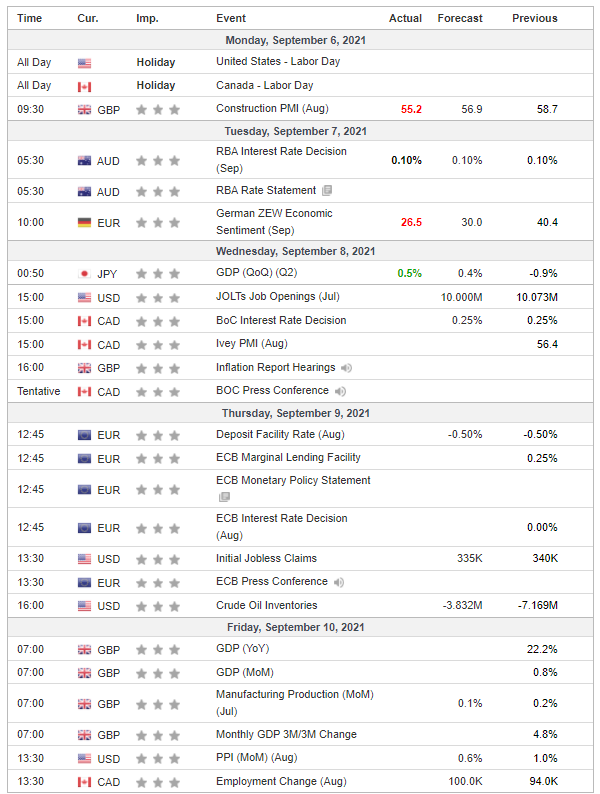Open the Crude Oil Inventories event

click(x=267, y=605)
